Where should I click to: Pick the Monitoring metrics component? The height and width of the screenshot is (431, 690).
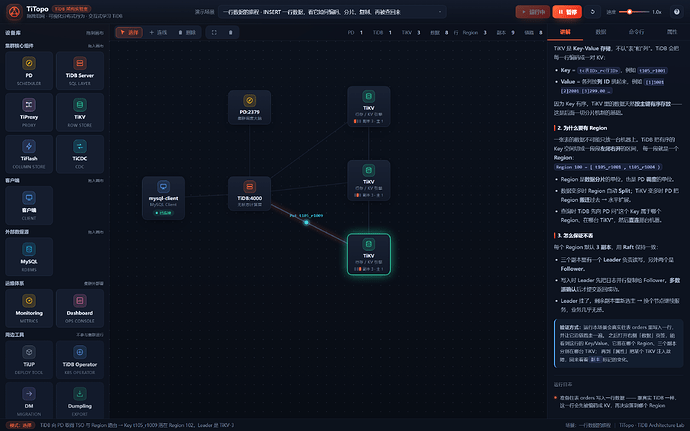coord(29,308)
